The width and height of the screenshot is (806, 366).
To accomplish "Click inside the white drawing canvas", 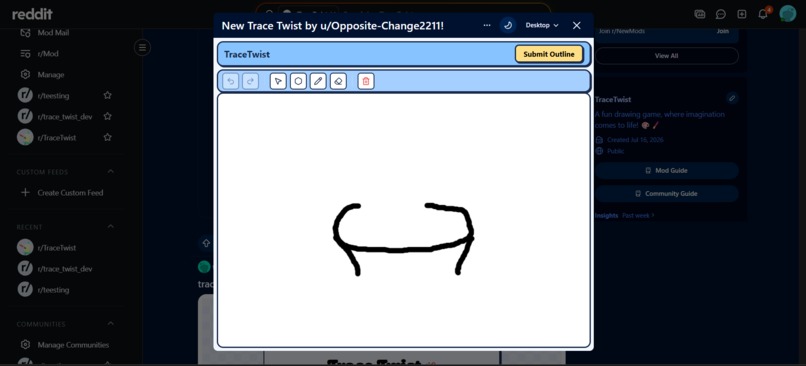I will pyautogui.click(x=404, y=220).
